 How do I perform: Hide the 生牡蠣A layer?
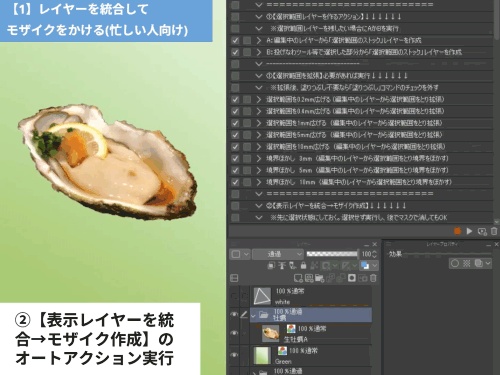tap(234, 333)
